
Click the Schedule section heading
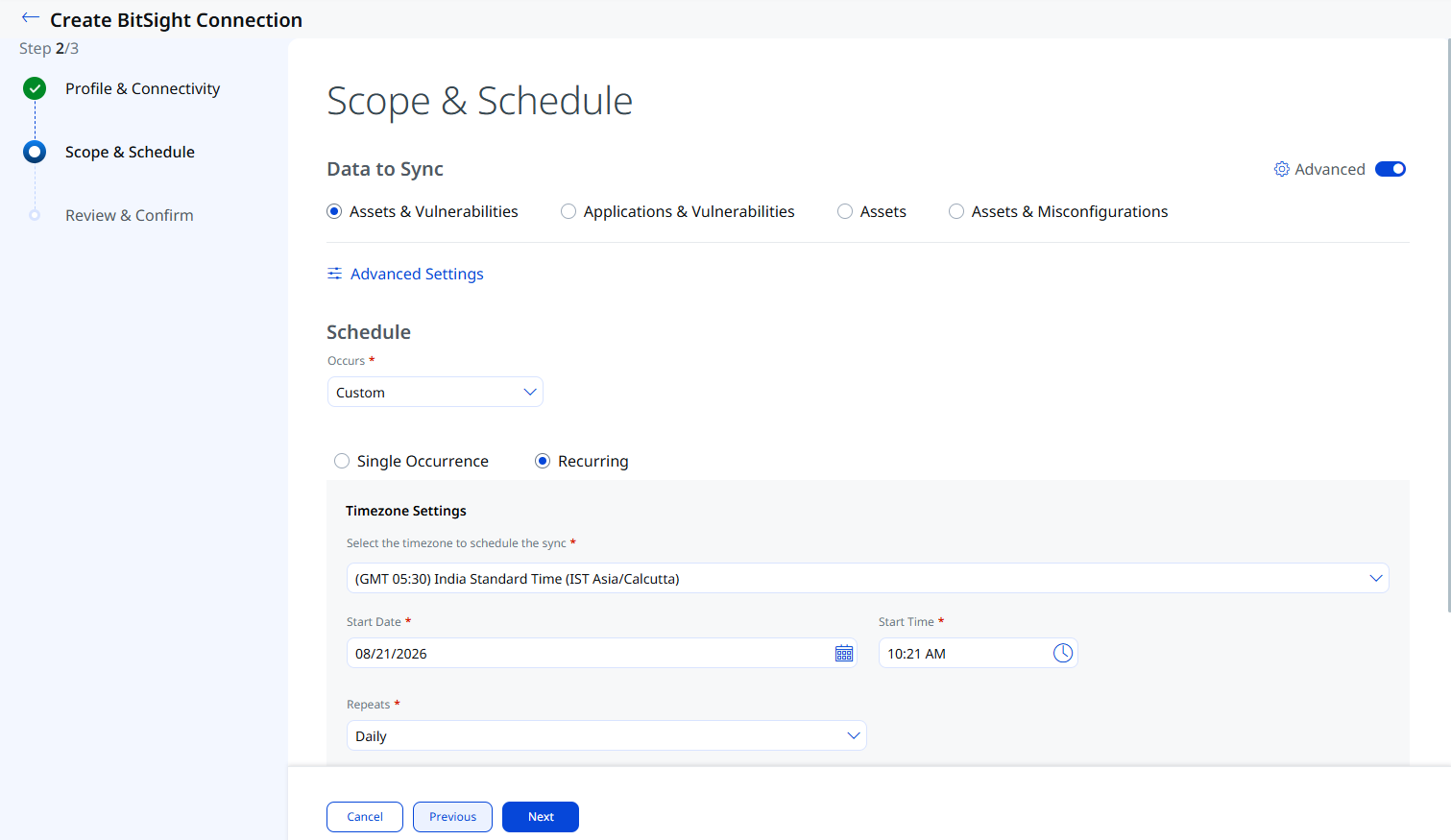coord(369,332)
